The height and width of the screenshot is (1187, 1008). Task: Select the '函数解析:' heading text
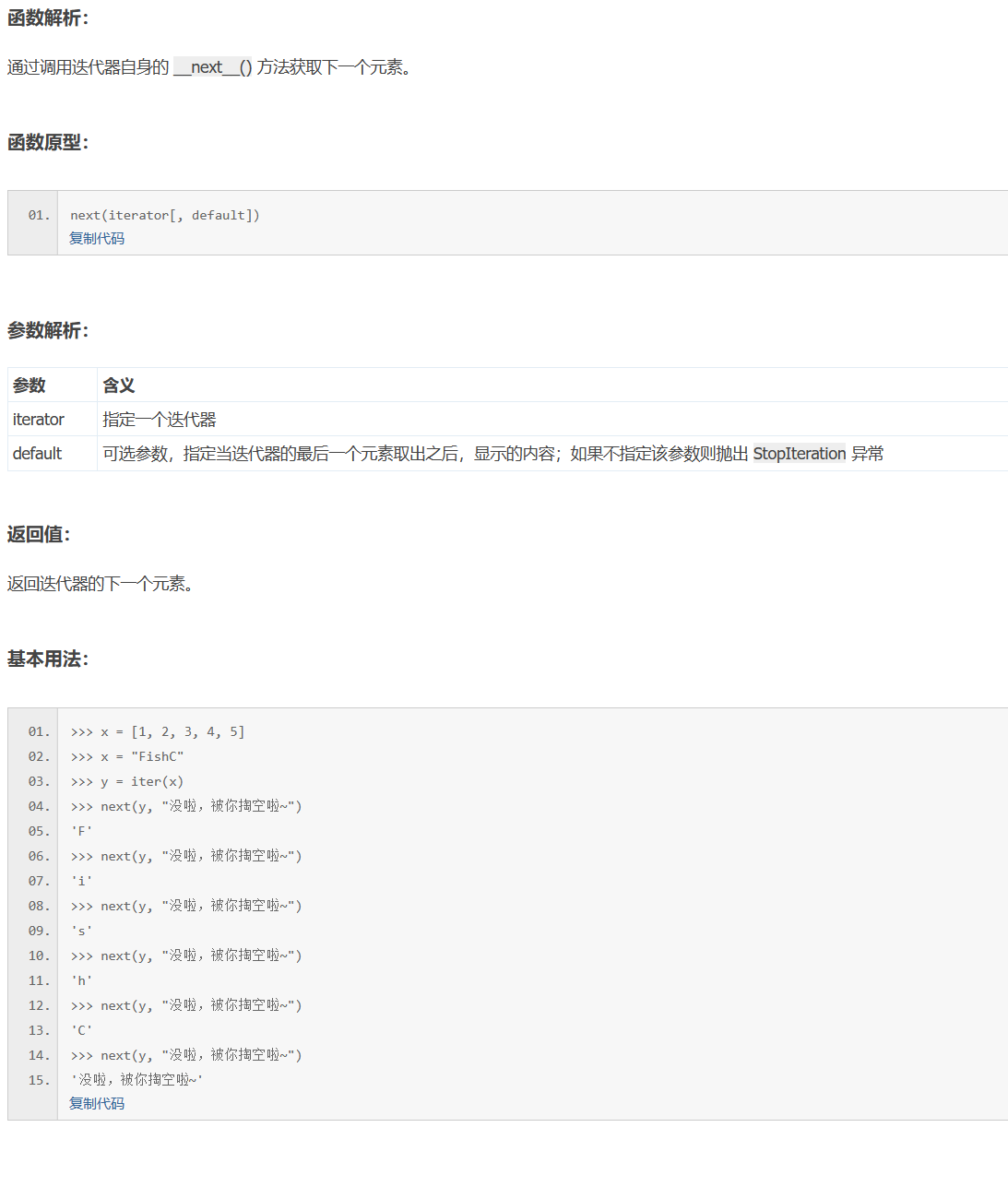click(48, 18)
